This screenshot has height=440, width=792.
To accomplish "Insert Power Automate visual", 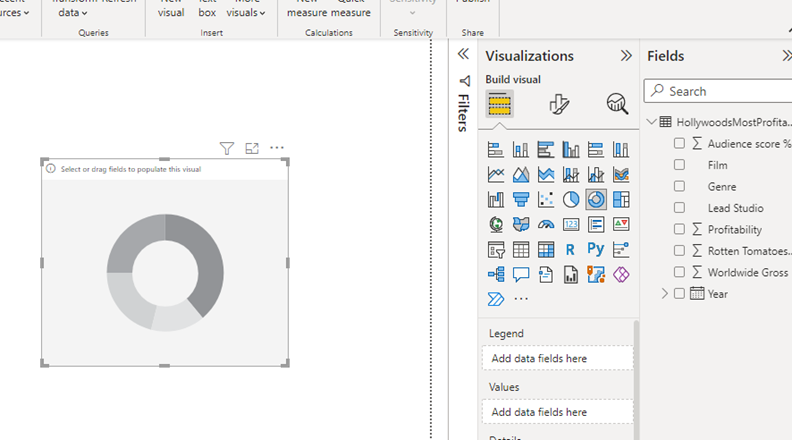I will tap(496, 299).
